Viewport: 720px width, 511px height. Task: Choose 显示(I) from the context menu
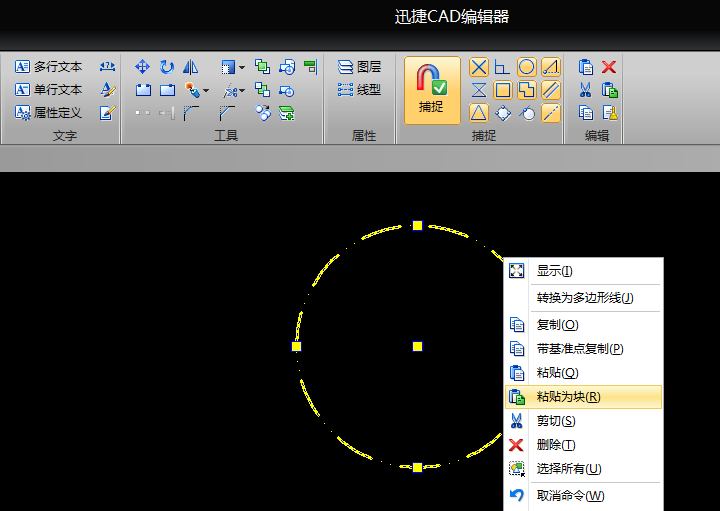583,271
